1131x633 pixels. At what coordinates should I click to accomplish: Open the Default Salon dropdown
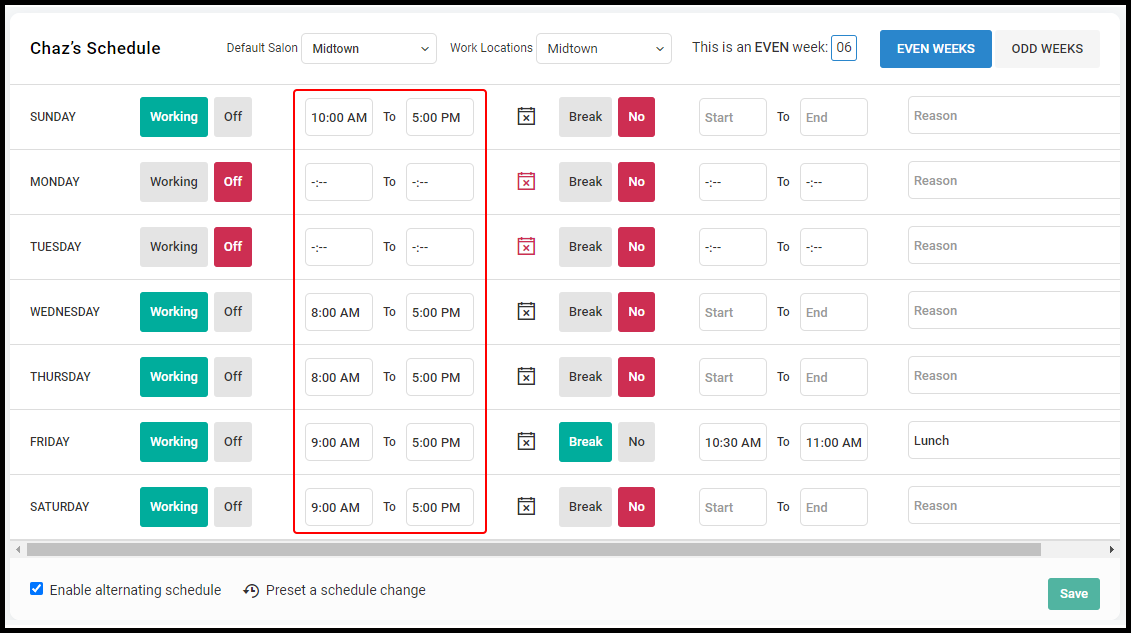[x=369, y=48]
